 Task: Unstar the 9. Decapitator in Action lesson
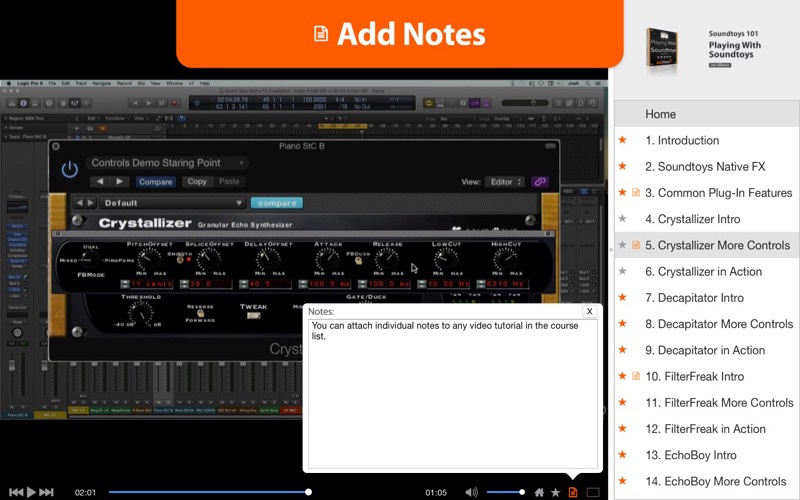tap(622, 349)
